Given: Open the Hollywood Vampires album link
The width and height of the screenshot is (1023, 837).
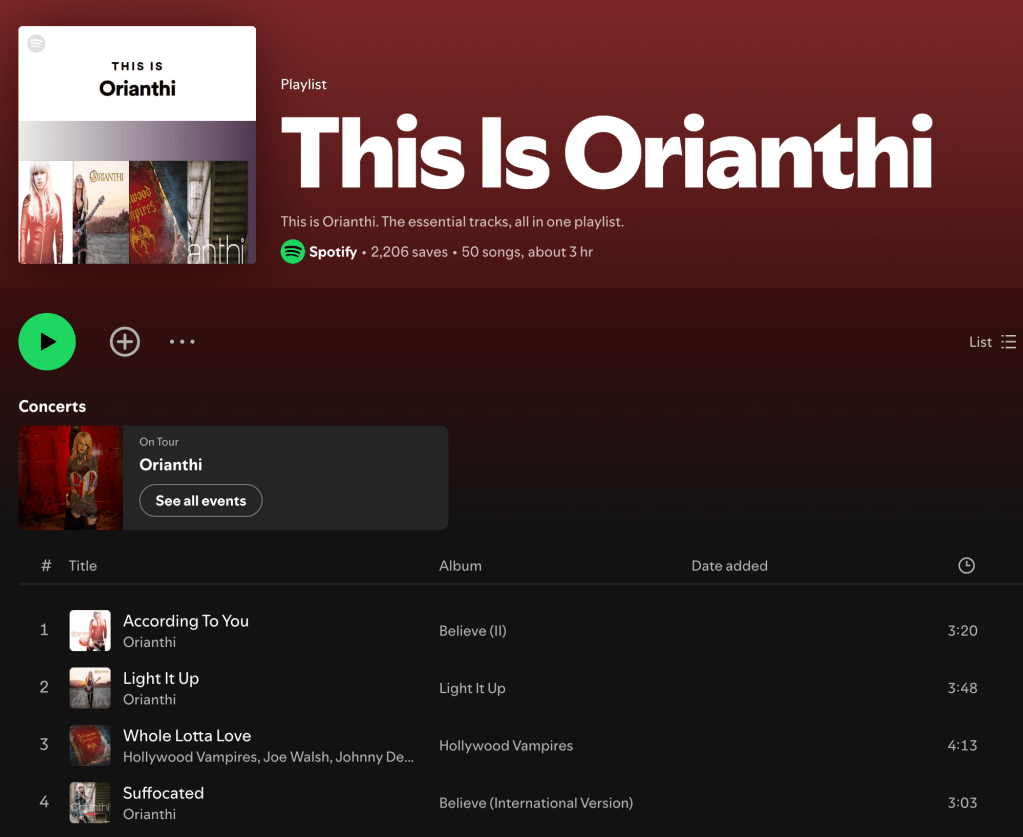Looking at the screenshot, I should 506,746.
